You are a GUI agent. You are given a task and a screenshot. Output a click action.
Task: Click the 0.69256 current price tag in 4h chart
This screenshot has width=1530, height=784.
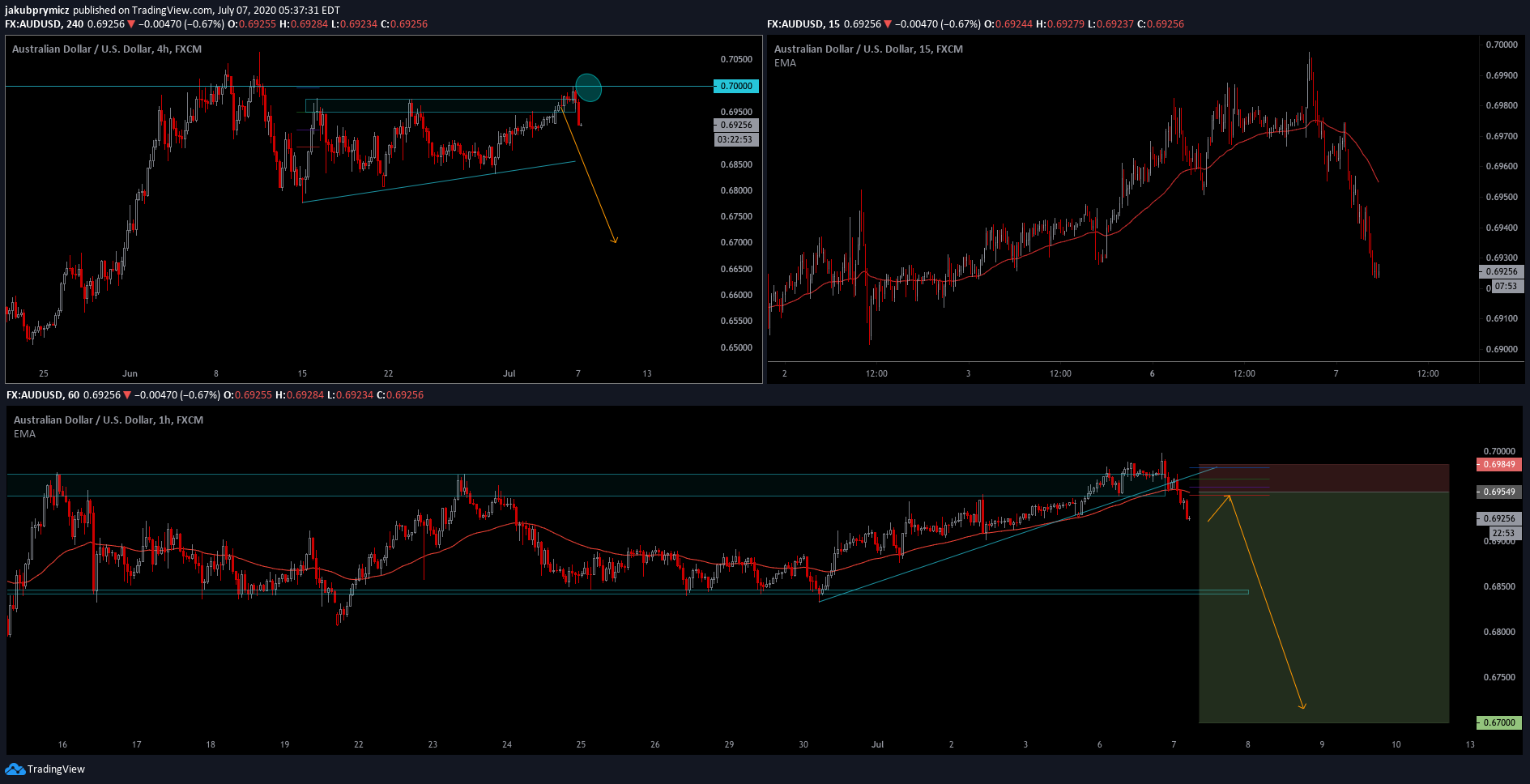(x=736, y=125)
